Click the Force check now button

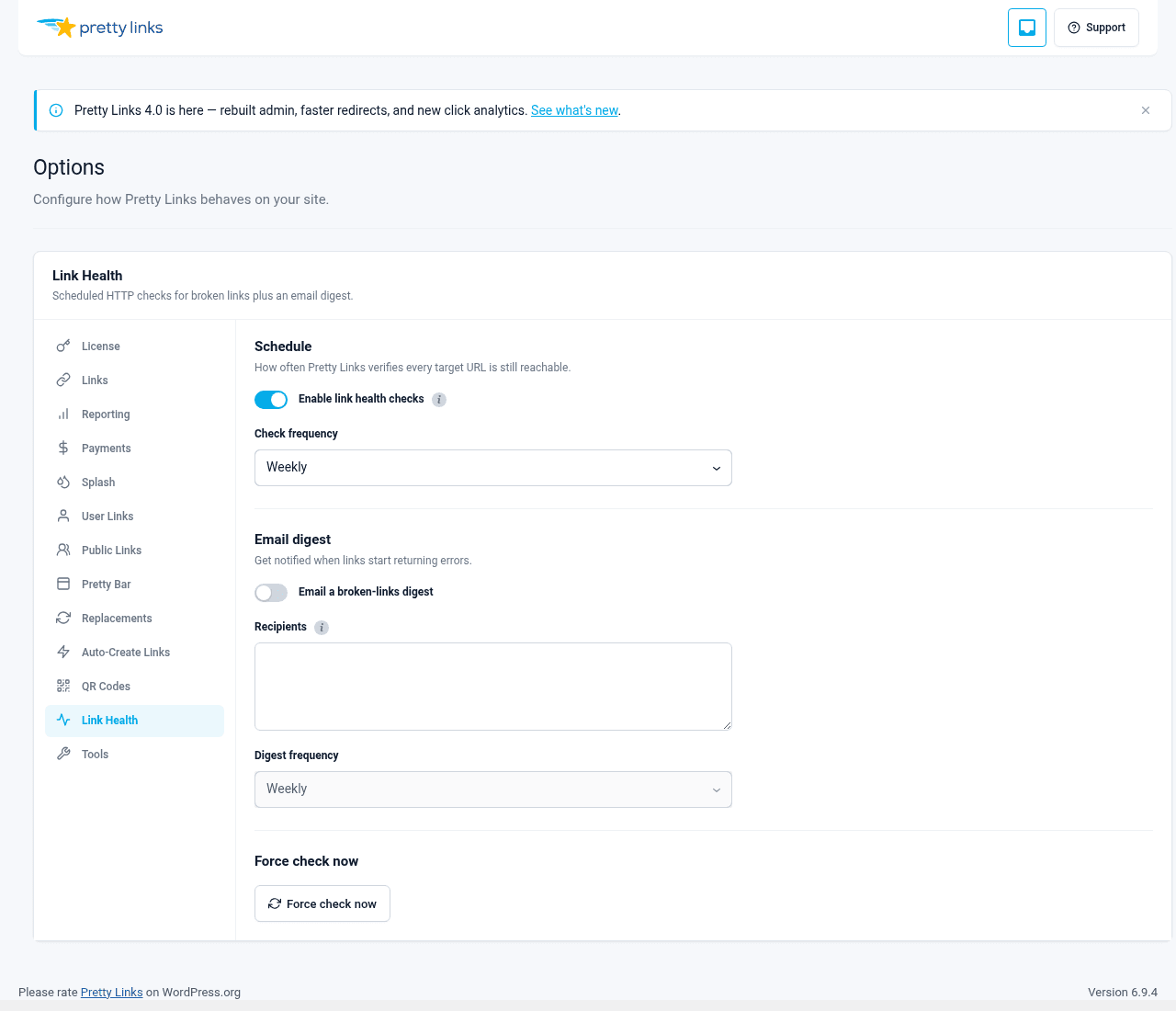click(x=322, y=903)
